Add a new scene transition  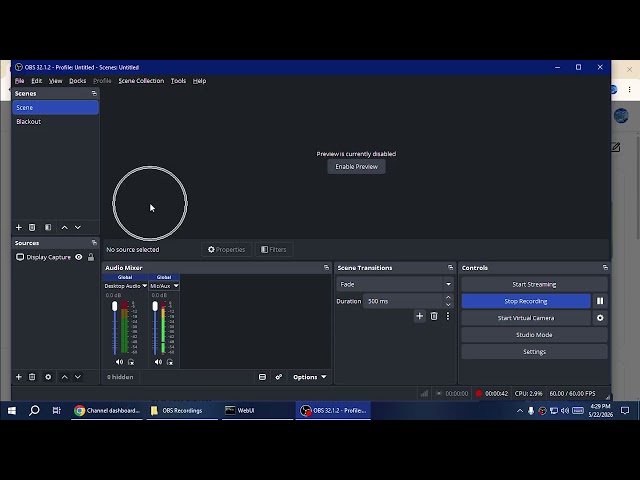click(419, 316)
